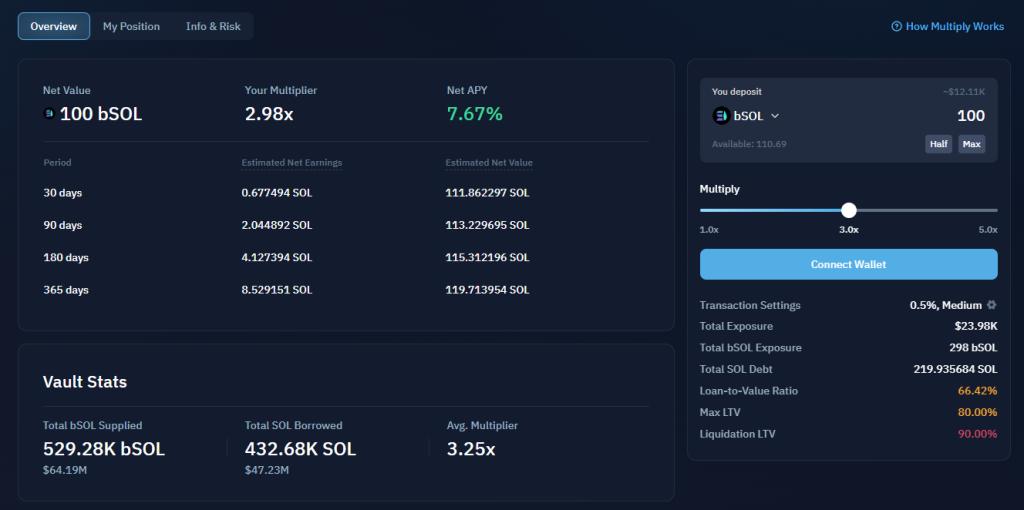Viewport: 1024px width, 510px height.
Task: Click the bSOL logo in the deposit box
Action: [x=721, y=116]
